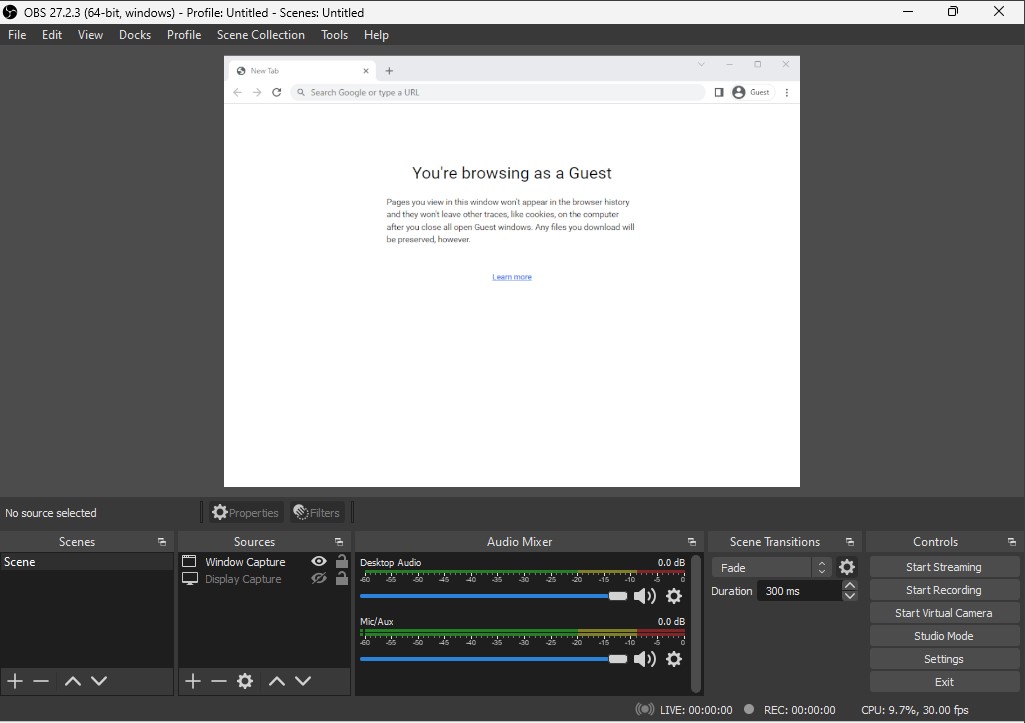Remove selected source with minus icon
Image resolution: width=1025 pixels, height=723 pixels.
(x=219, y=681)
